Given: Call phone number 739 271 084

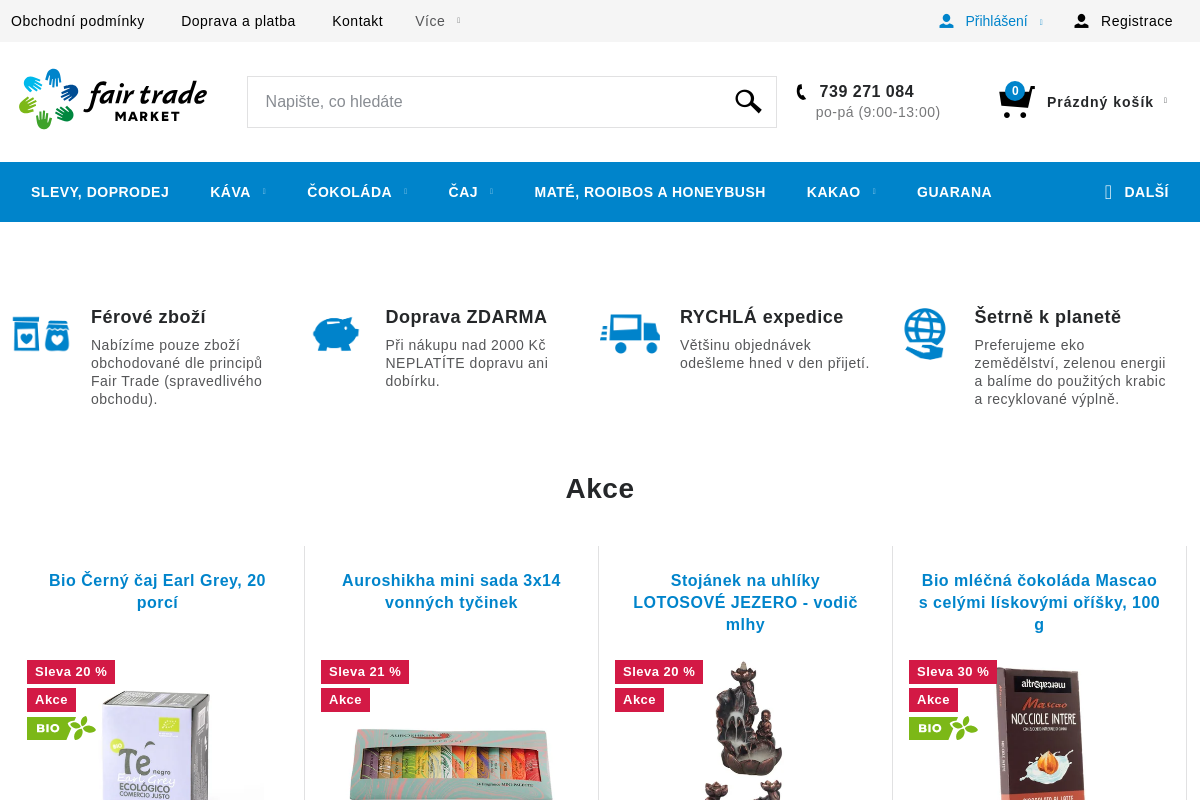Looking at the screenshot, I should pyautogui.click(x=866, y=91).
